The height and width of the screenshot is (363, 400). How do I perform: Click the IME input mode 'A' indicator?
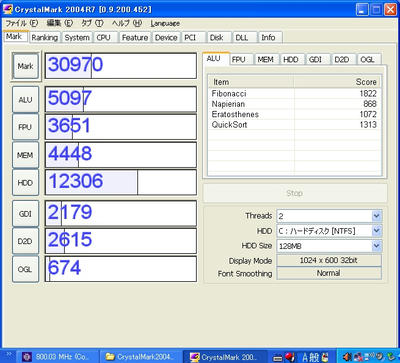click(x=305, y=357)
